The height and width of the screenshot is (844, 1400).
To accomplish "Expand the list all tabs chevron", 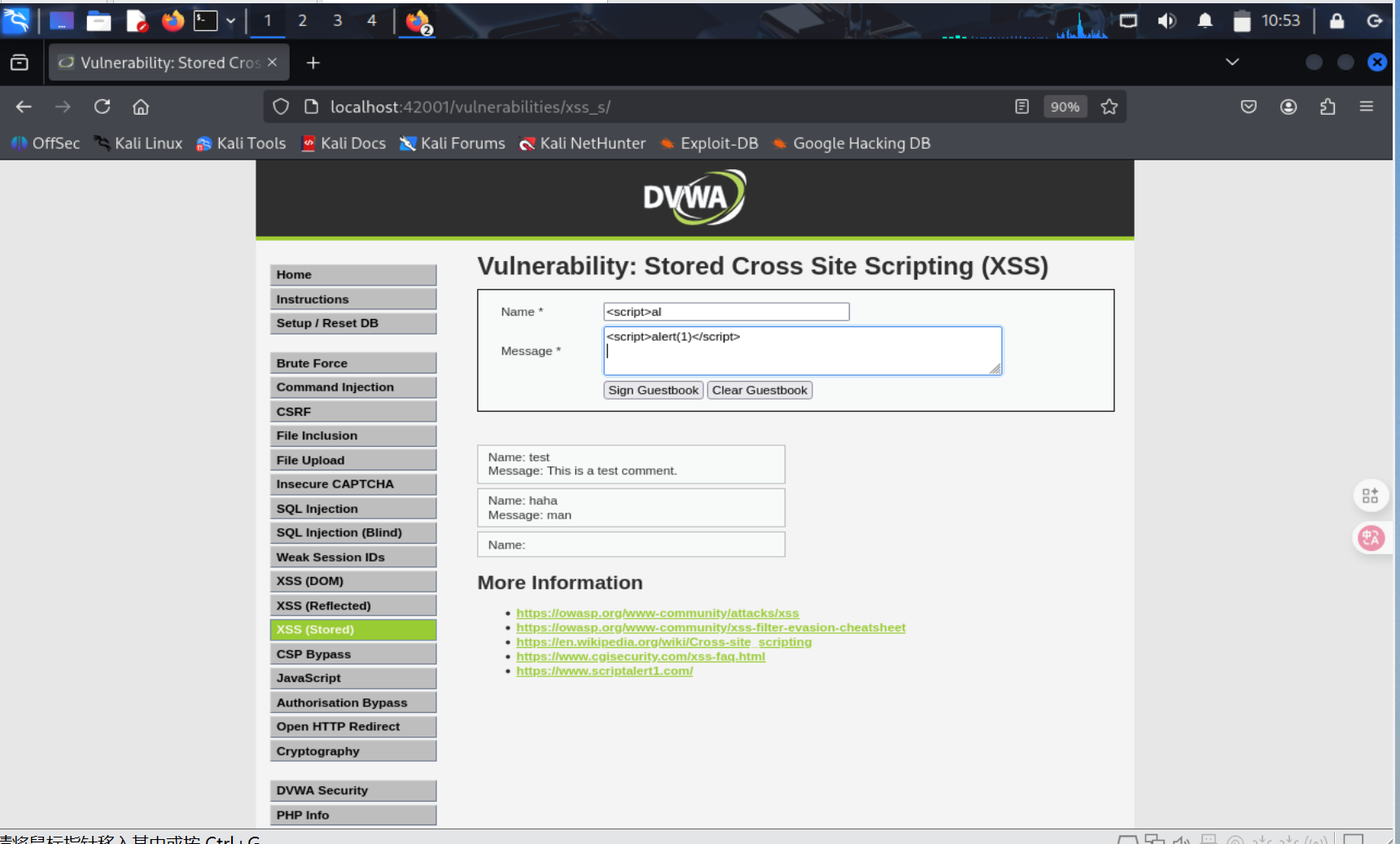I will tap(1232, 62).
